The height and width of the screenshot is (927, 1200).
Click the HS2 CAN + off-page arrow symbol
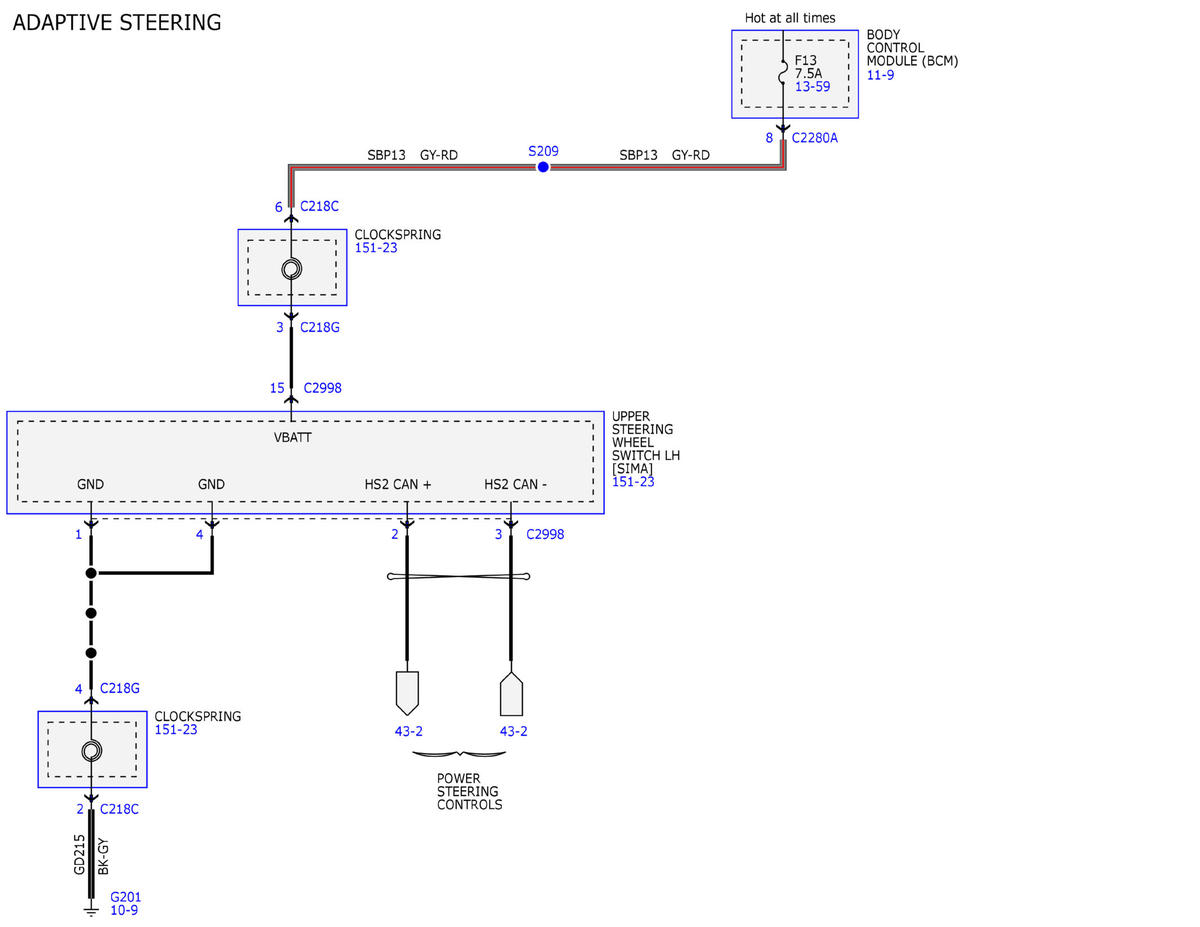pos(407,692)
